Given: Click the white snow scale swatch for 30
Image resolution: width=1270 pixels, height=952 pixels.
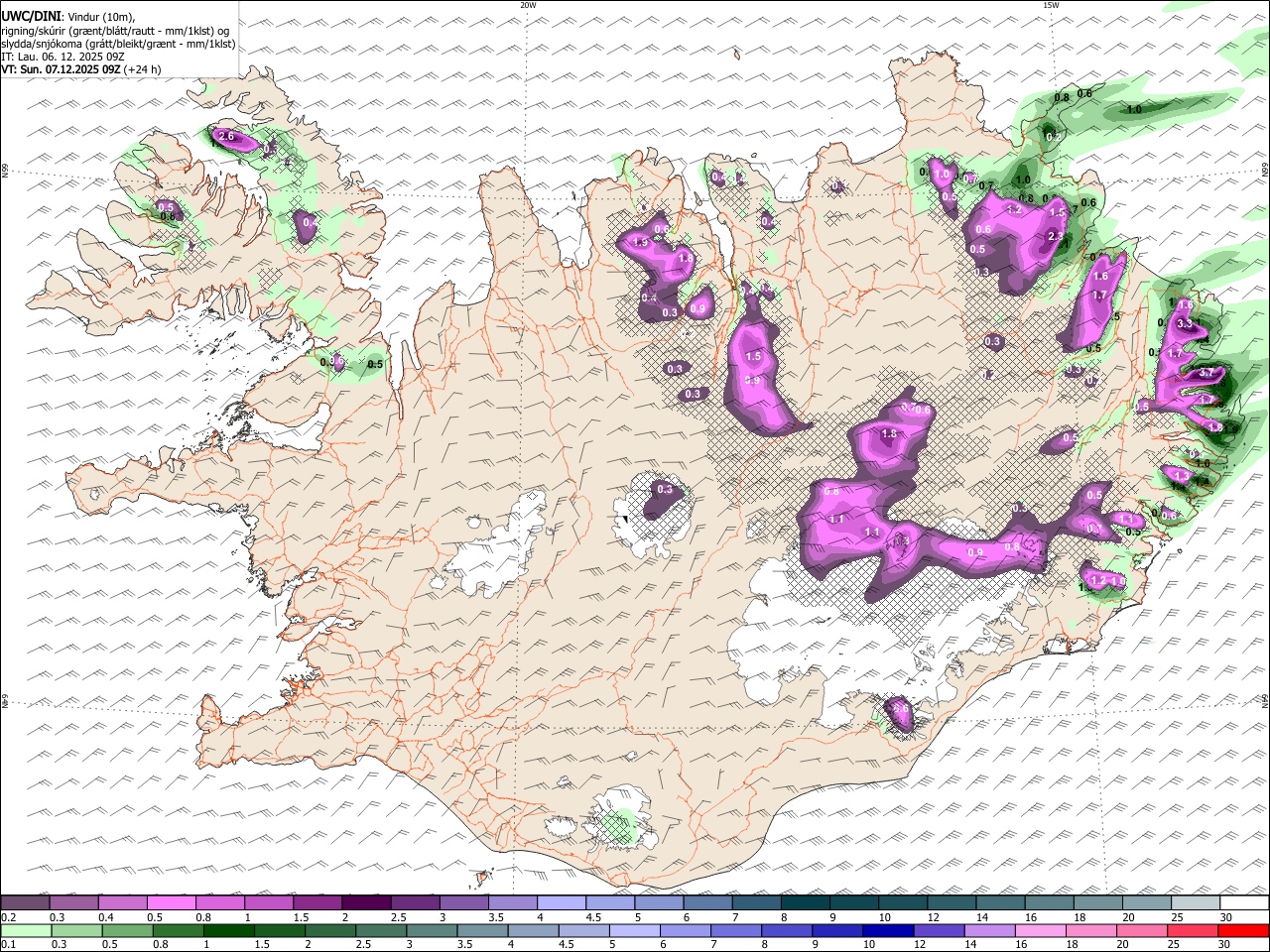Looking at the screenshot, I should pos(1245,902).
